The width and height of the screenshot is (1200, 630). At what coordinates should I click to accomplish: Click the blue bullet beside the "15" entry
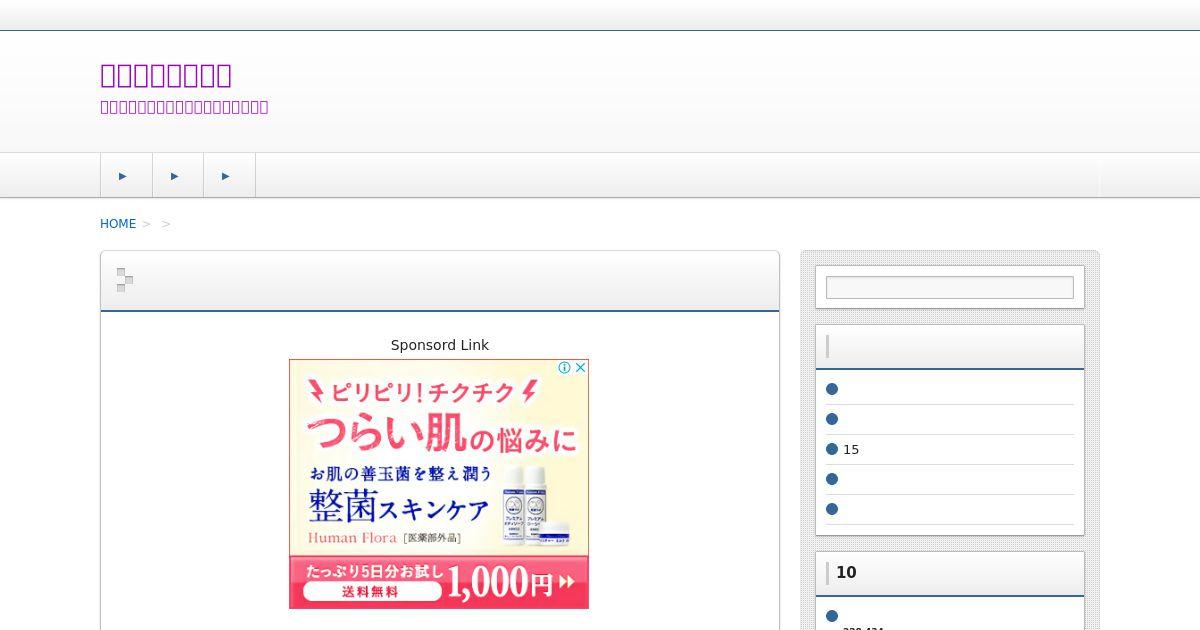click(x=832, y=449)
